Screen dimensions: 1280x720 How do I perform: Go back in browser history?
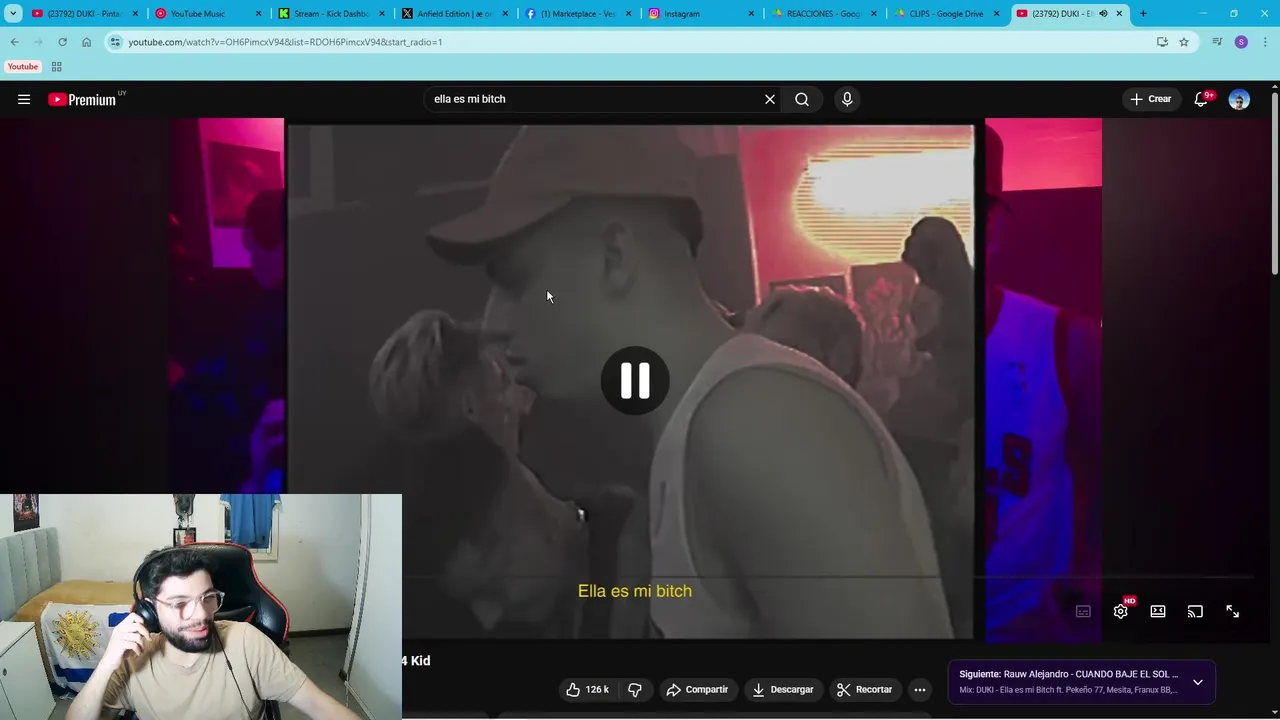[15, 42]
